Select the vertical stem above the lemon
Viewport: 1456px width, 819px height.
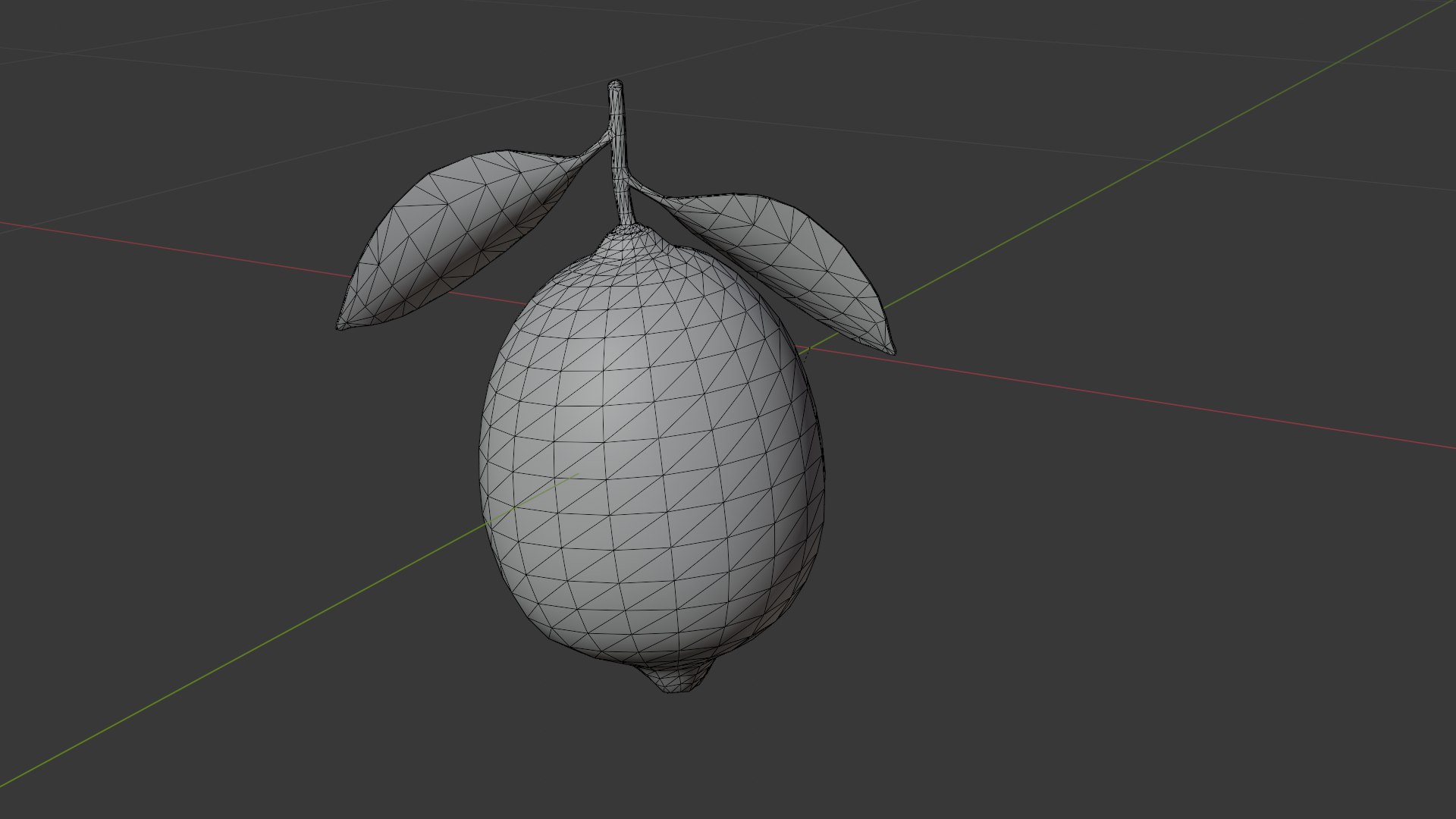[620, 152]
